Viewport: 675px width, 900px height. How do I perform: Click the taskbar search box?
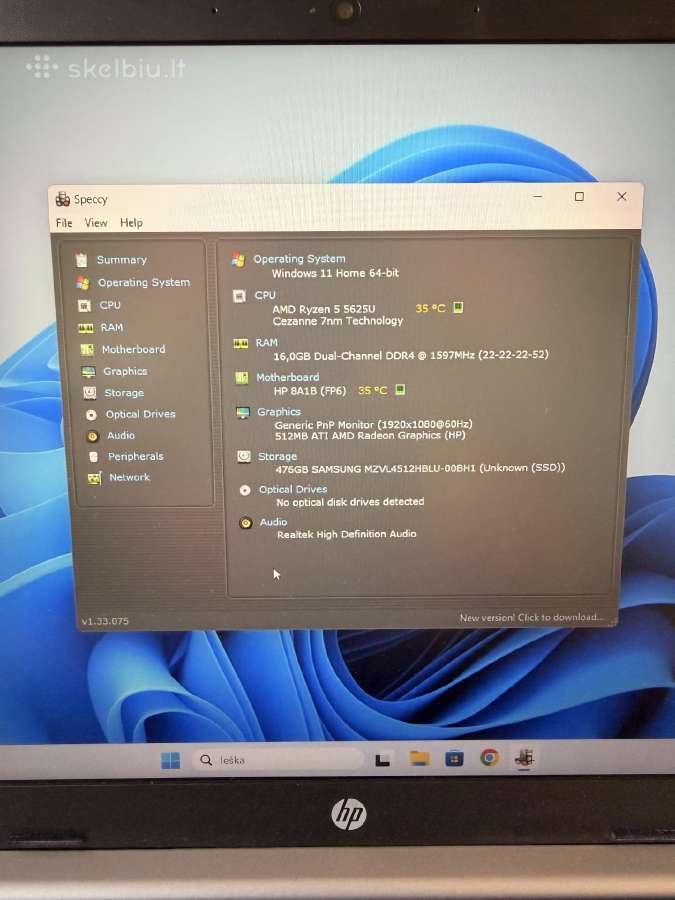(277, 760)
